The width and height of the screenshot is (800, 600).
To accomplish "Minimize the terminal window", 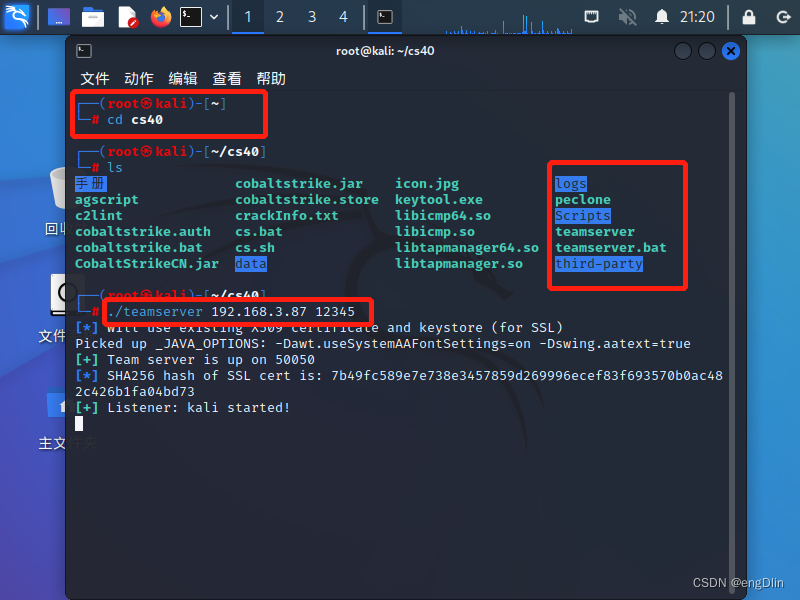I will coord(683,51).
